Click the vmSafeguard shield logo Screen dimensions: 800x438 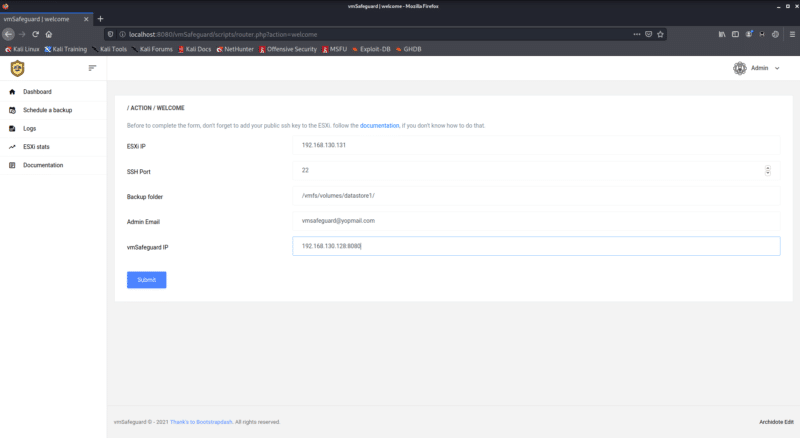click(x=17, y=68)
